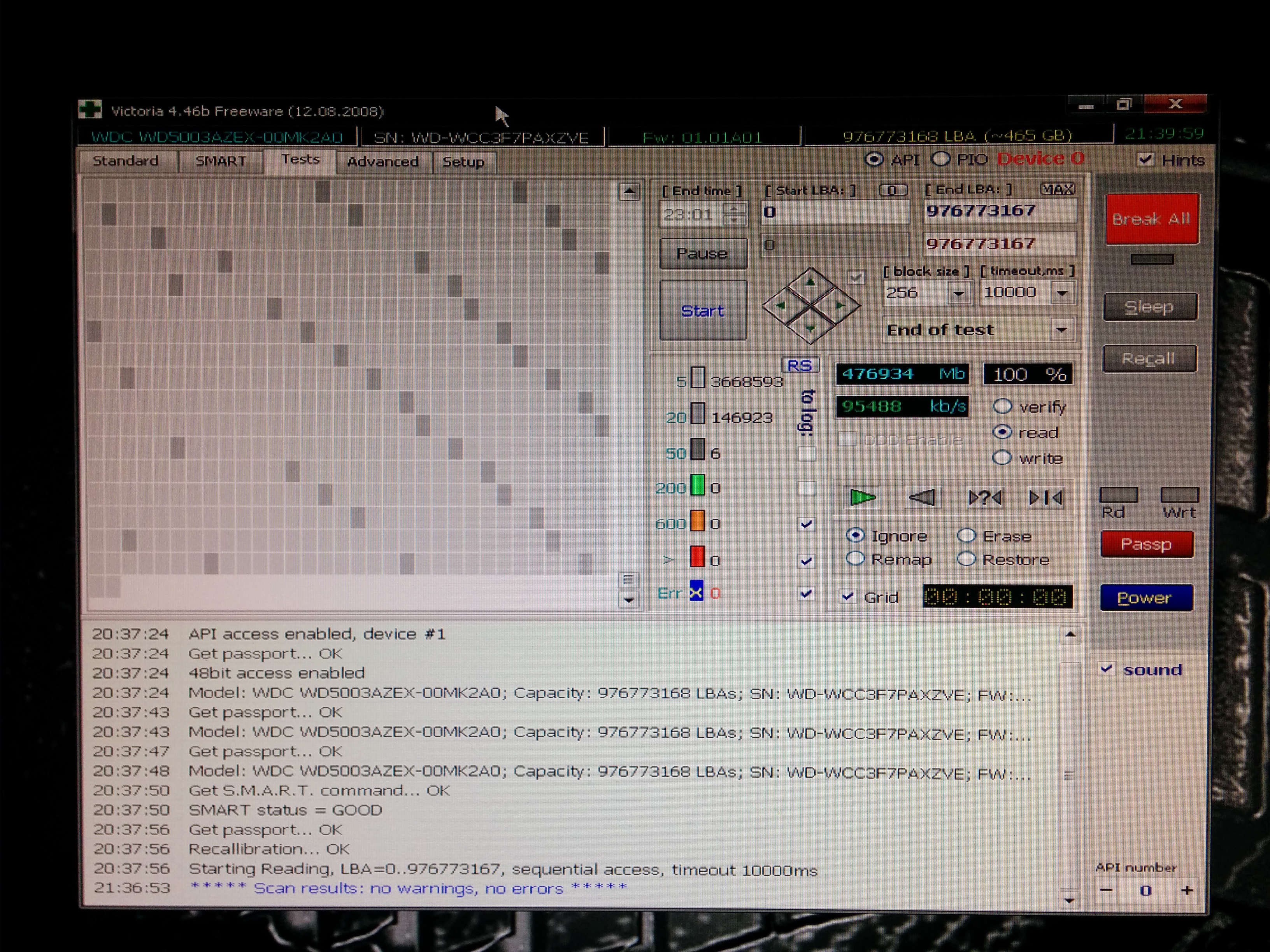Screen dimensions: 1270x952
Task: Open the Advanced tab
Action: [382, 162]
